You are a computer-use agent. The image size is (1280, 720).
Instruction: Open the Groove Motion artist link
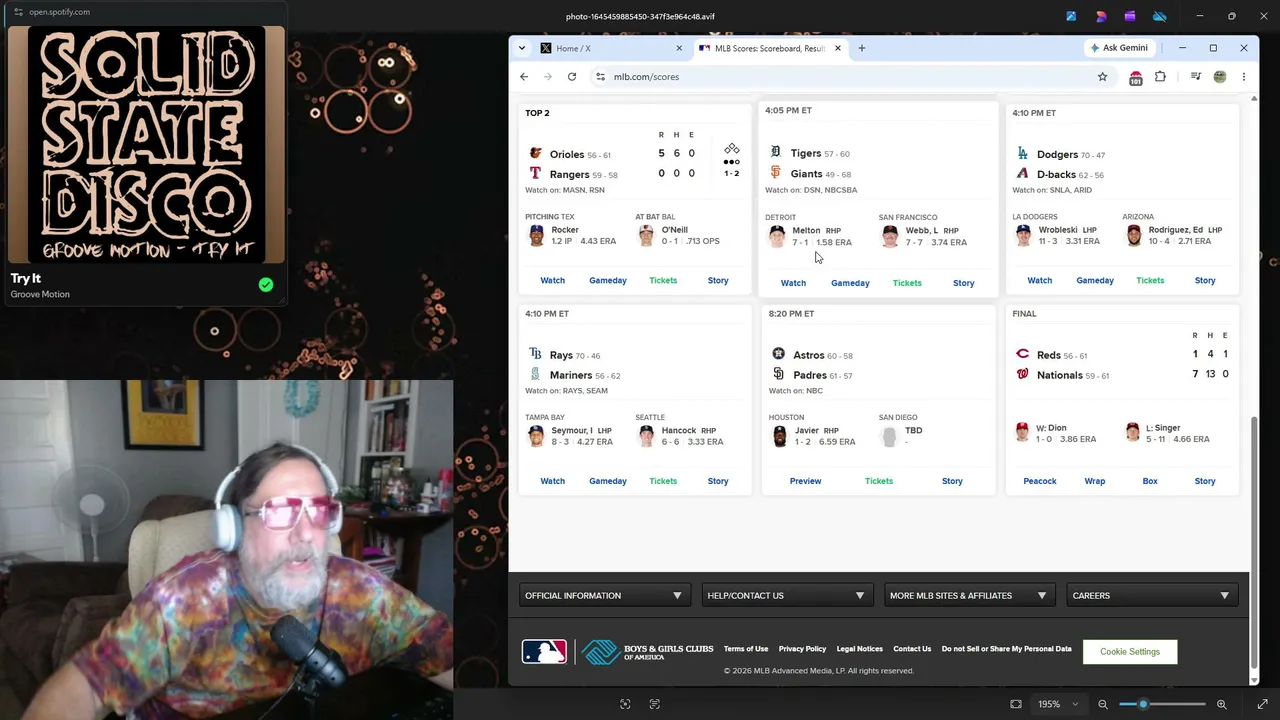coord(40,295)
